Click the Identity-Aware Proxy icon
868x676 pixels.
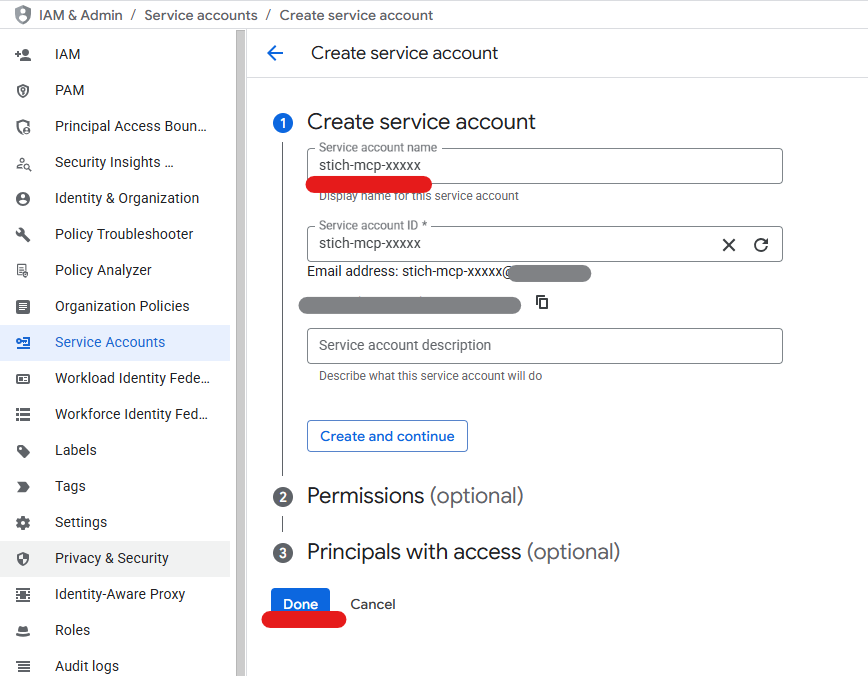click(23, 595)
